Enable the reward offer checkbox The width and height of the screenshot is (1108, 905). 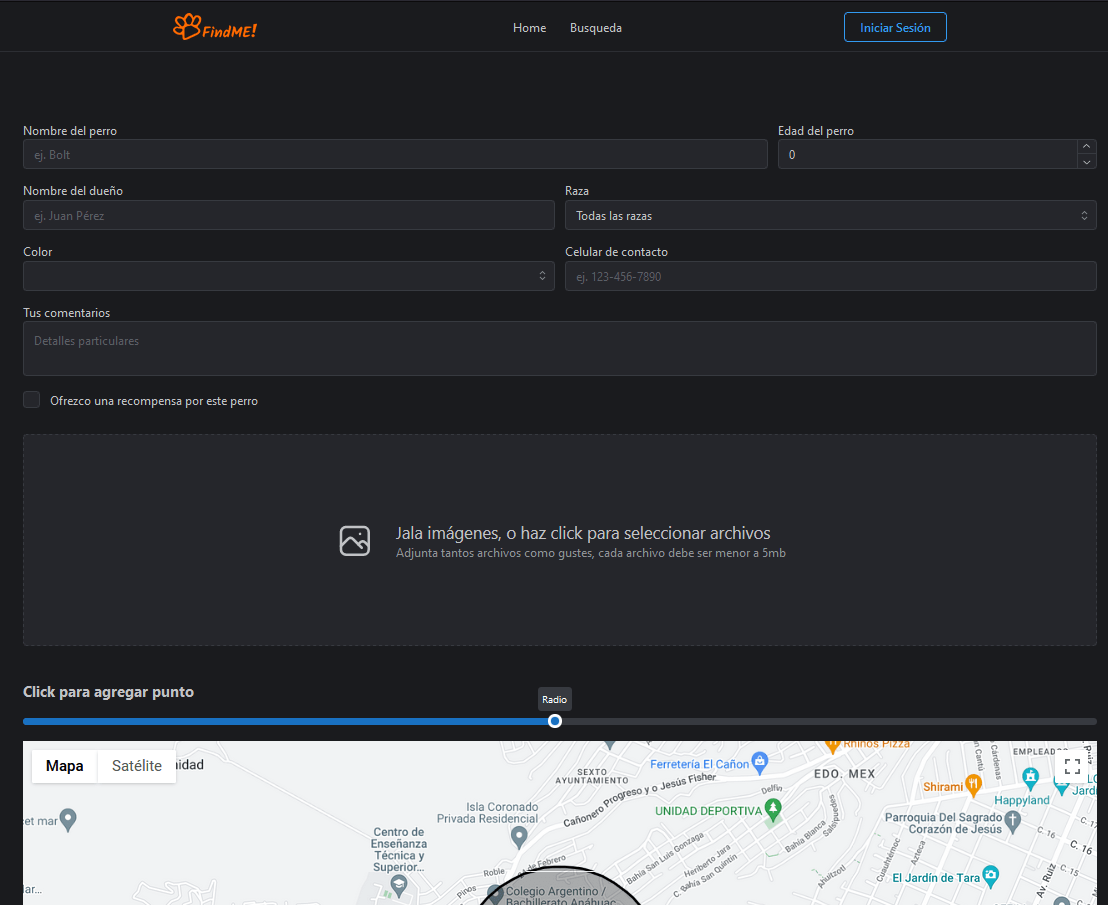[x=32, y=400]
